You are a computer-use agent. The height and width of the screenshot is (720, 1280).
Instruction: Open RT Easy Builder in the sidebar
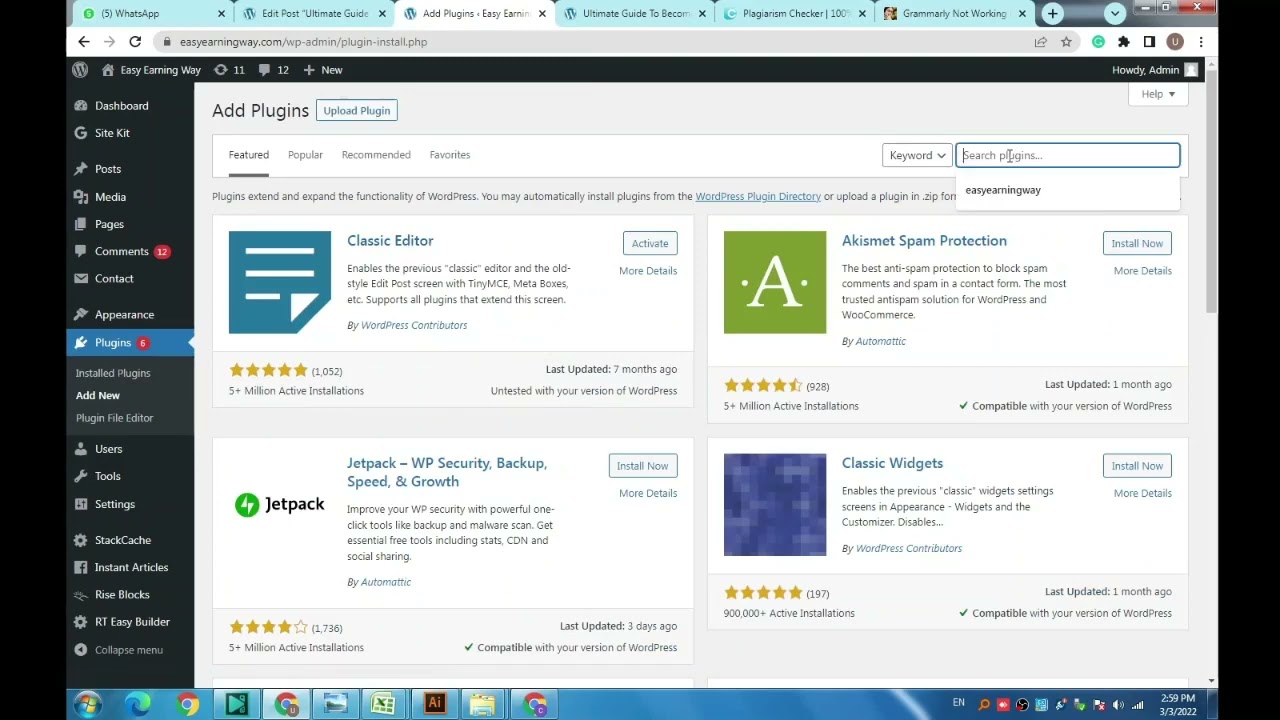point(132,622)
